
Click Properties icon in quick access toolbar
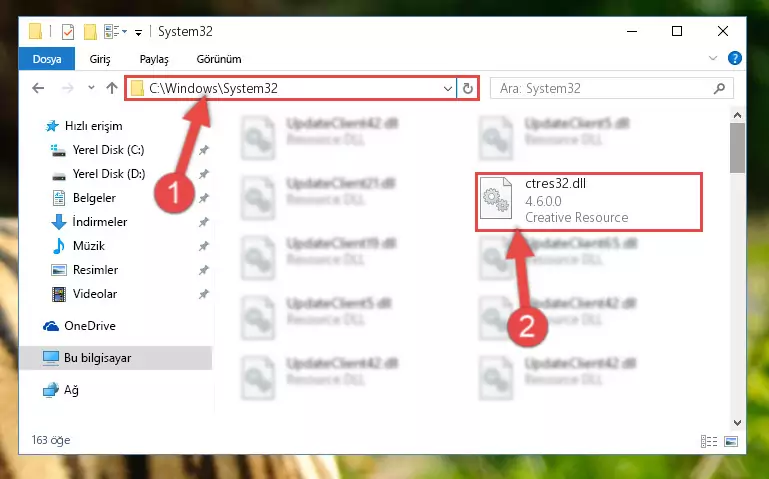pyautogui.click(x=68, y=32)
